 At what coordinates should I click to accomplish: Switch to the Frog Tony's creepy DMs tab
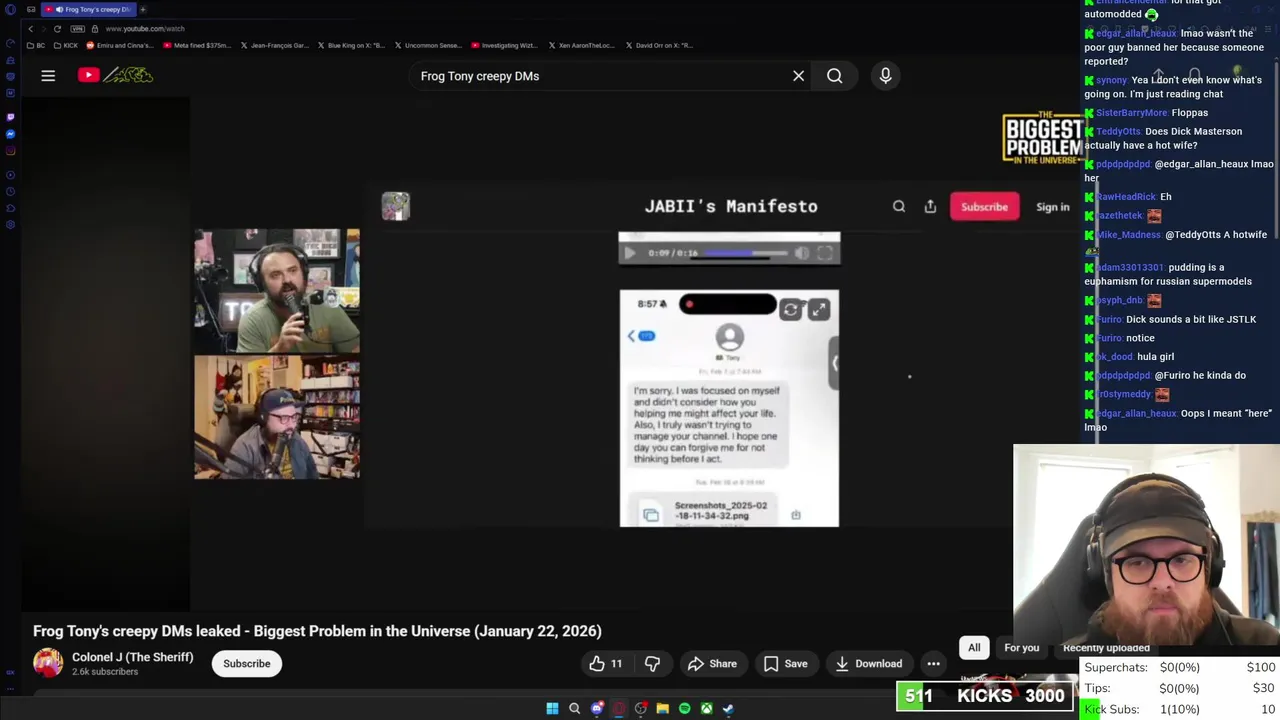[x=90, y=9]
